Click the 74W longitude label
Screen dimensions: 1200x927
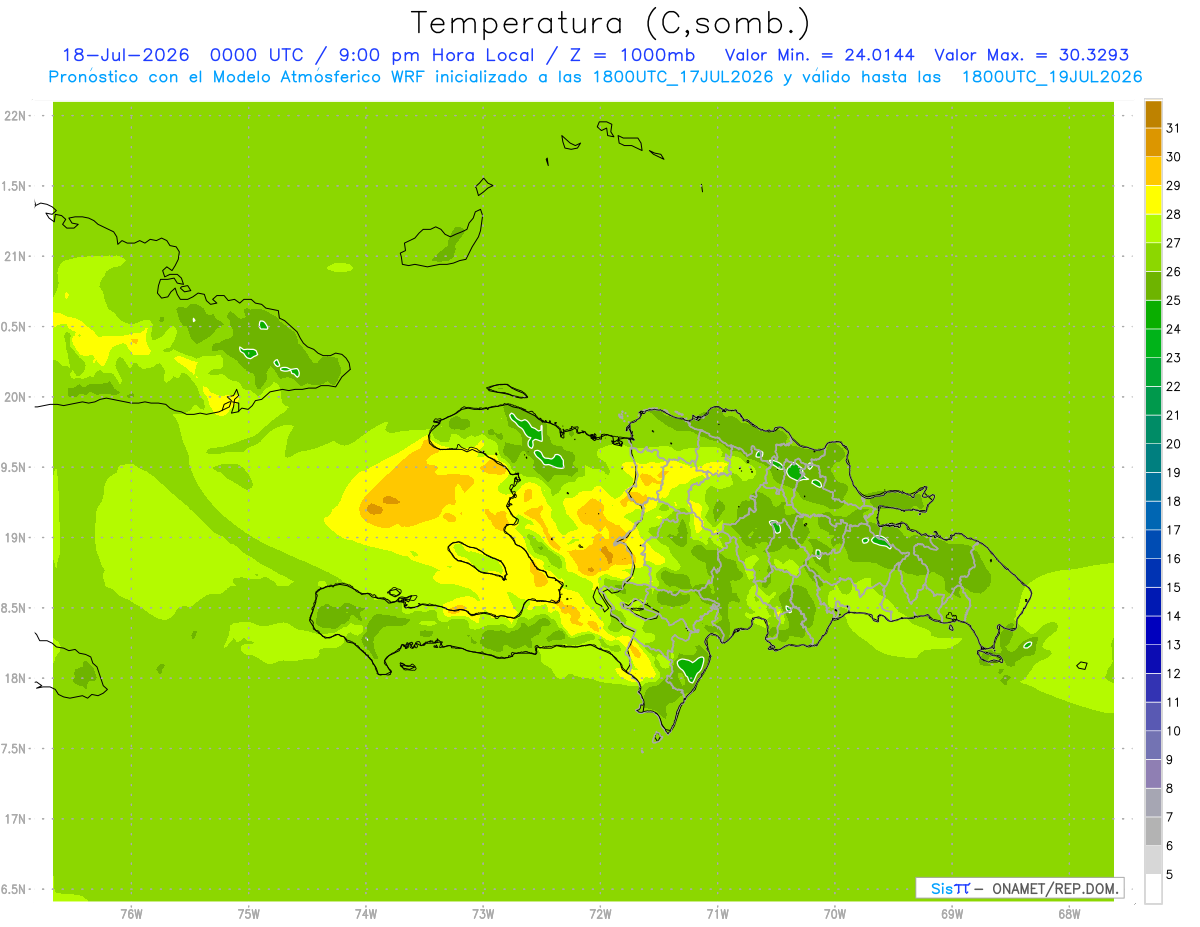pyautogui.click(x=366, y=914)
